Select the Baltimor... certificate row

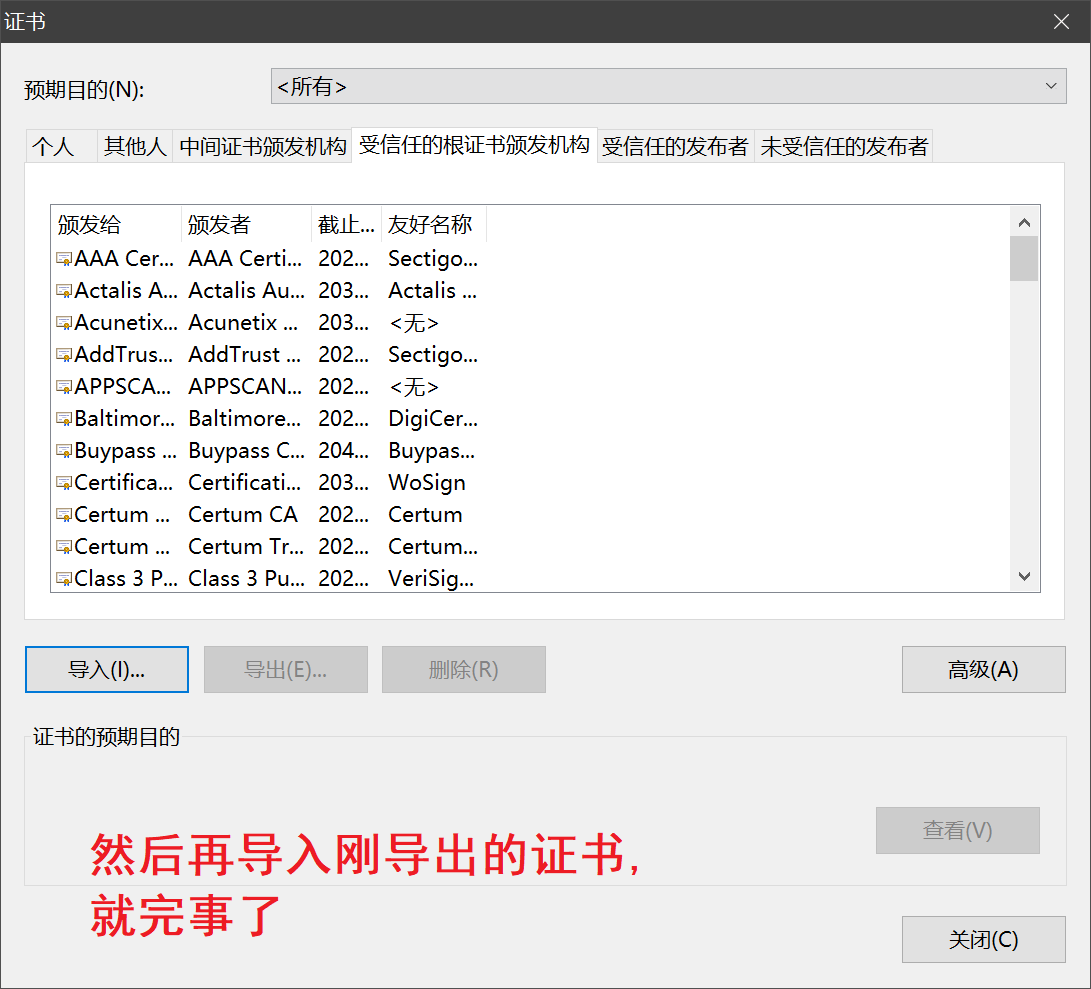pos(268,419)
